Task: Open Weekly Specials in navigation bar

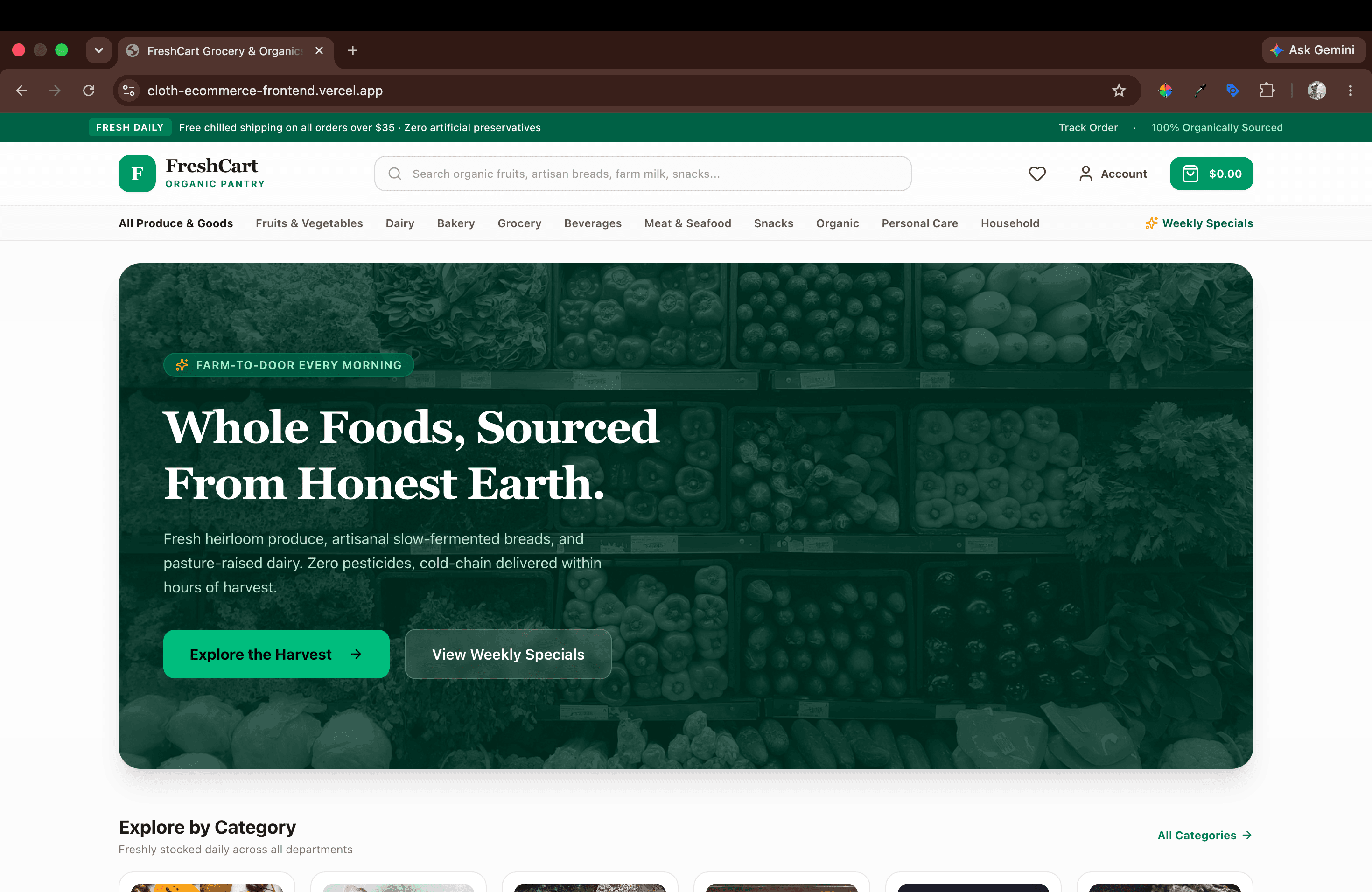Action: point(1199,223)
